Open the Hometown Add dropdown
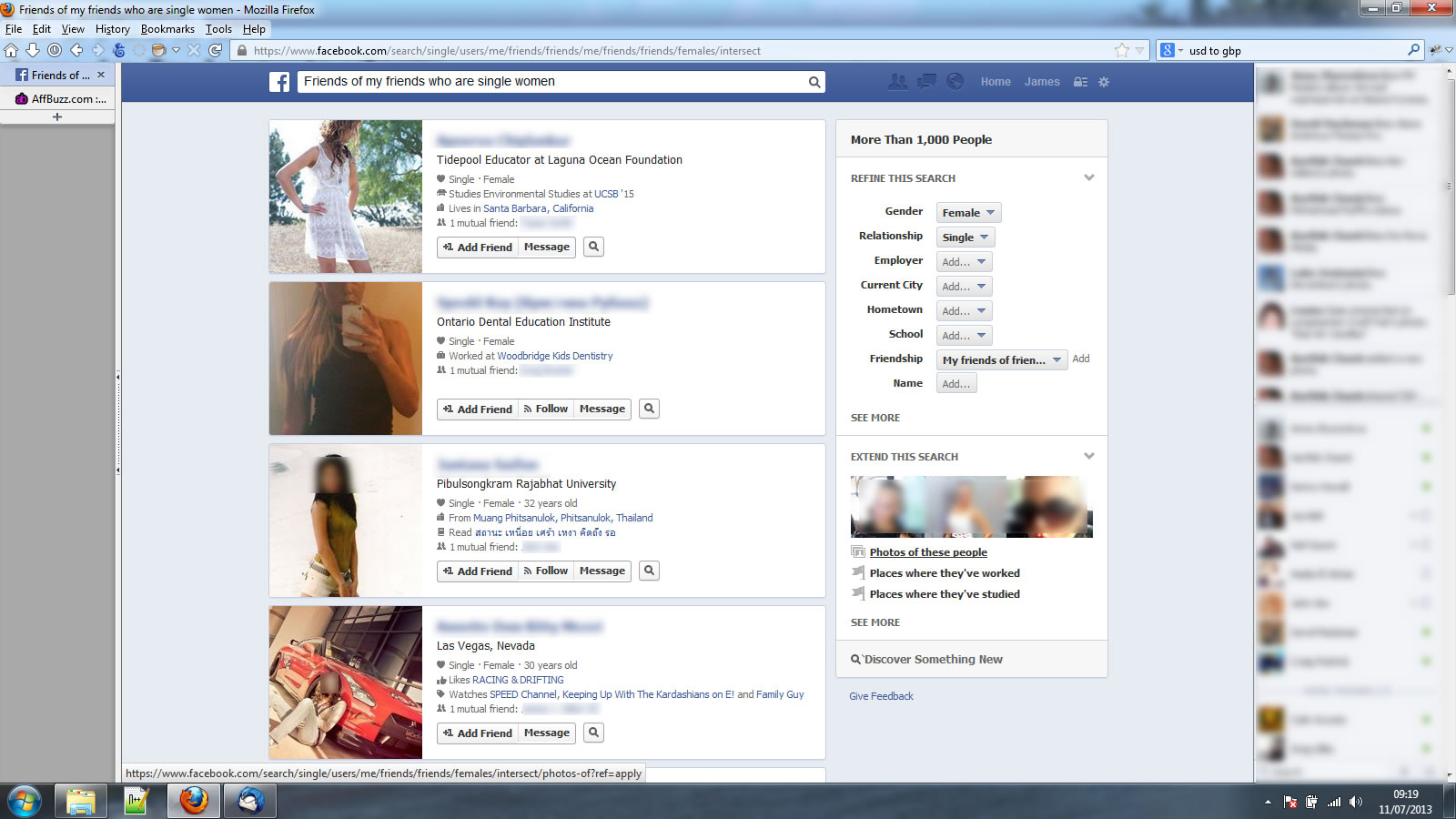Screen dimensions: 1456x819 pos(964,310)
